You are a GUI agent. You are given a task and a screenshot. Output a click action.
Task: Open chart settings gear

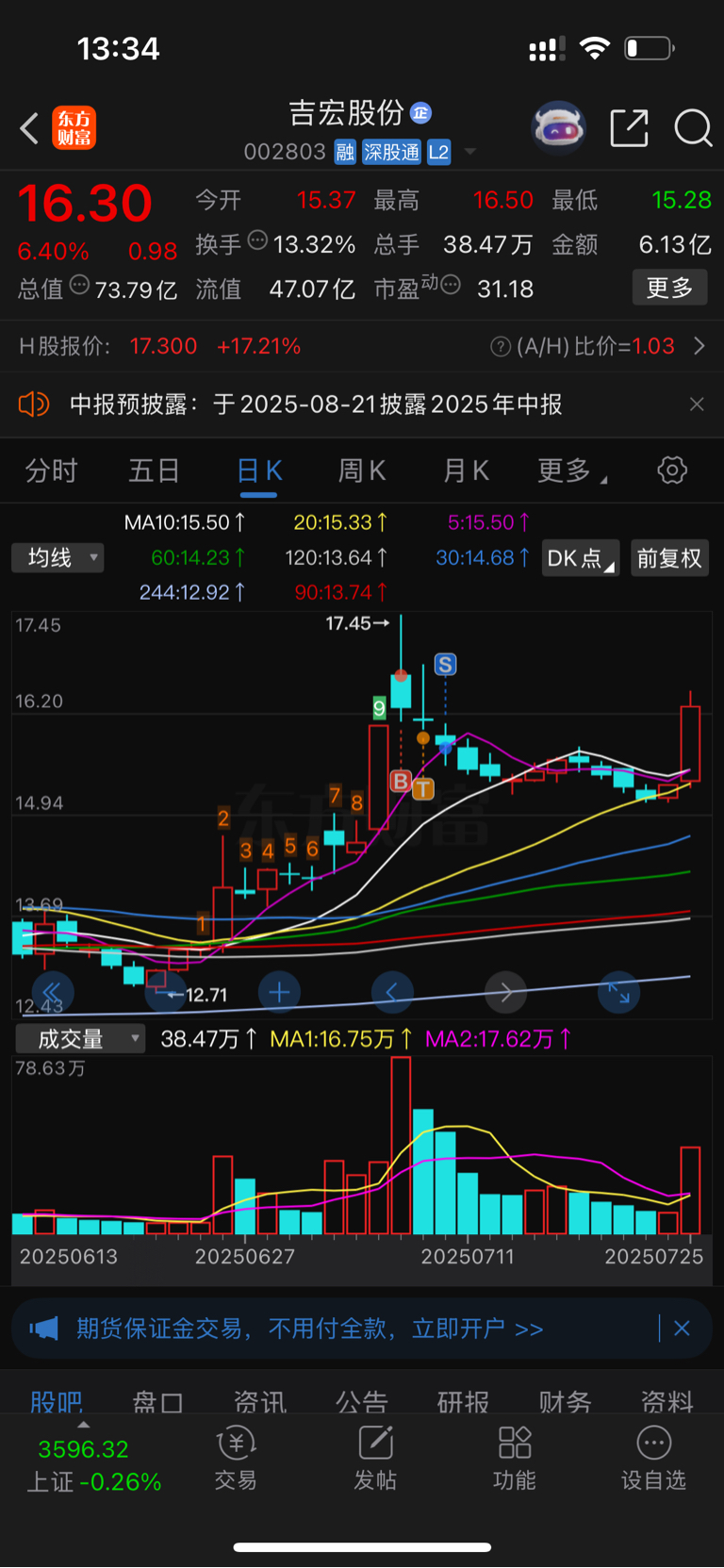pyautogui.click(x=672, y=470)
